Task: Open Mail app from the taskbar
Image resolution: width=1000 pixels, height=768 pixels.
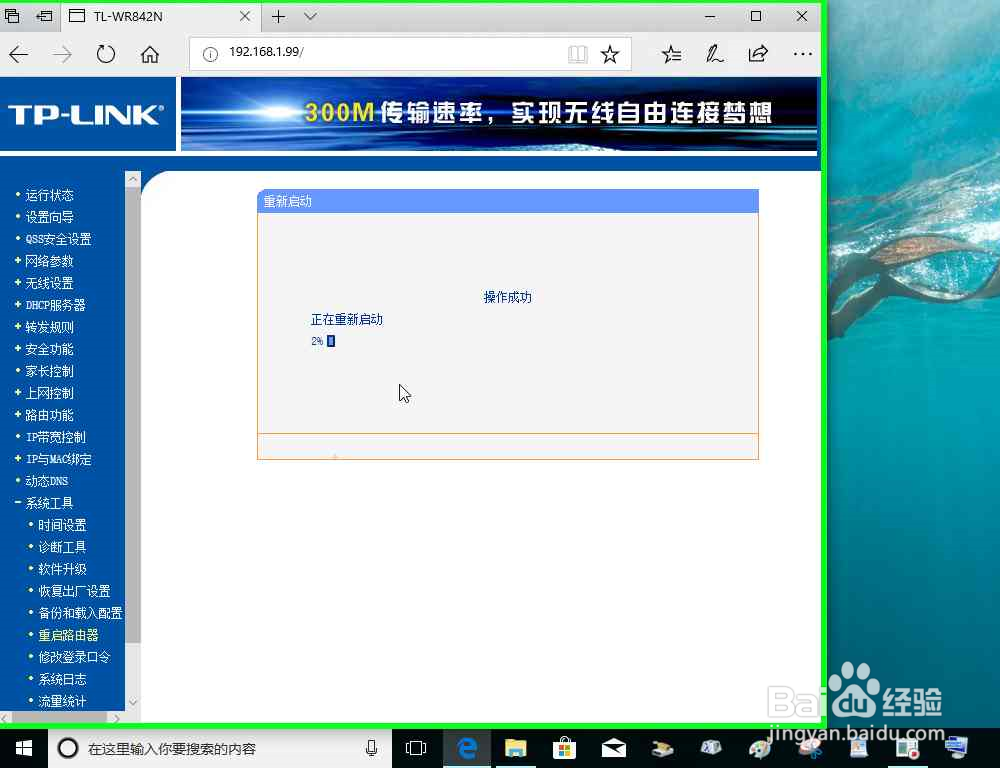Action: click(614, 748)
